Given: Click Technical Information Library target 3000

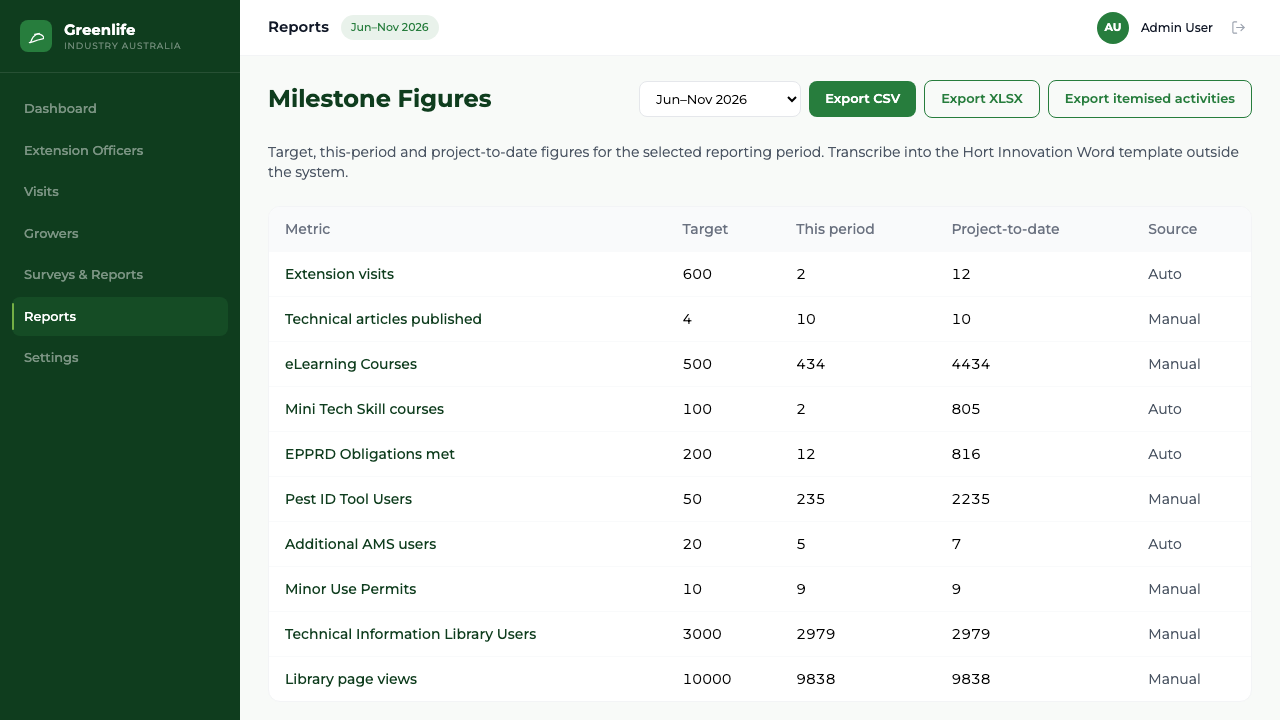Looking at the screenshot, I should pyautogui.click(x=702, y=634).
